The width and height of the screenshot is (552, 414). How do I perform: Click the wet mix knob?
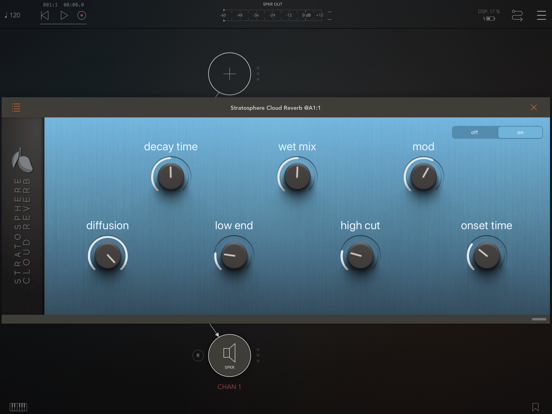point(297,176)
